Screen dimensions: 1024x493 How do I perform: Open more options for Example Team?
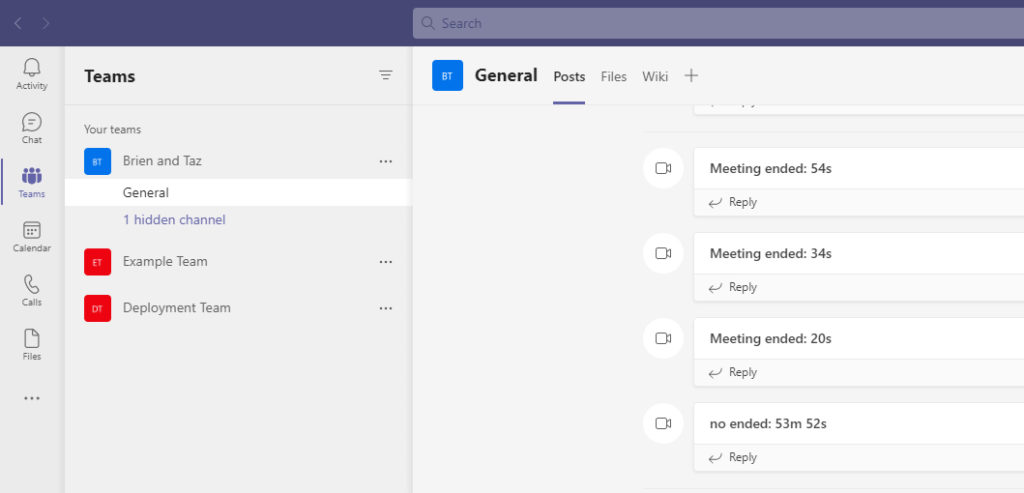click(x=386, y=262)
